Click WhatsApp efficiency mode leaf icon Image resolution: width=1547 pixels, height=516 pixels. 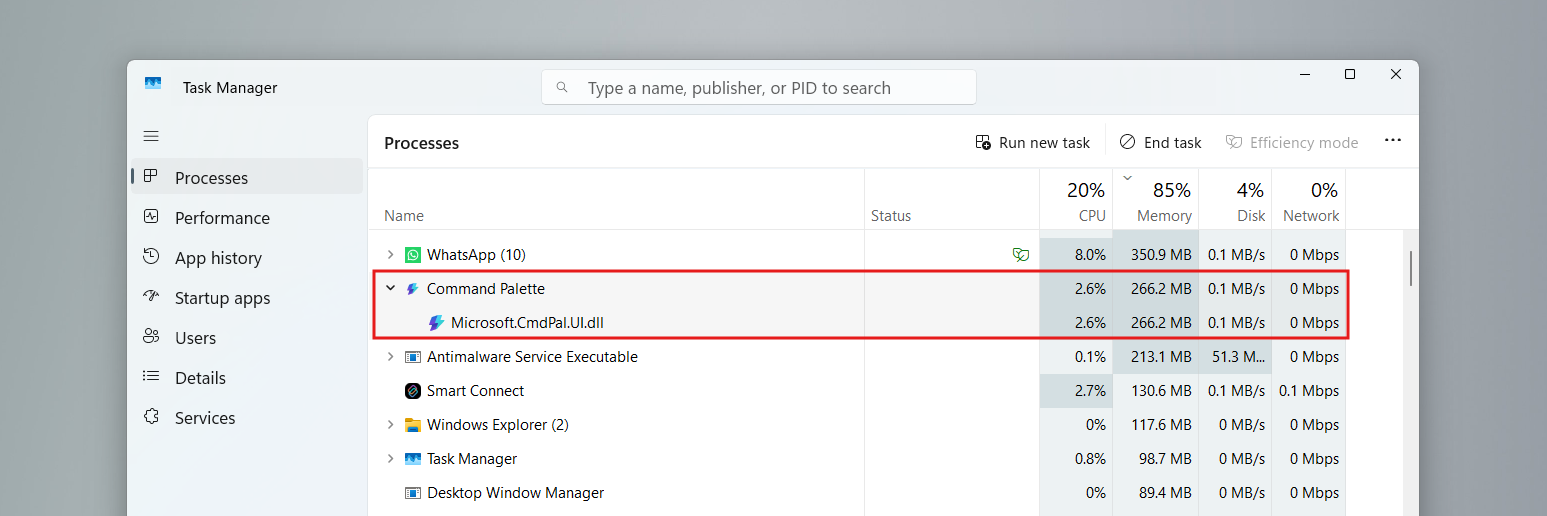click(x=1020, y=255)
